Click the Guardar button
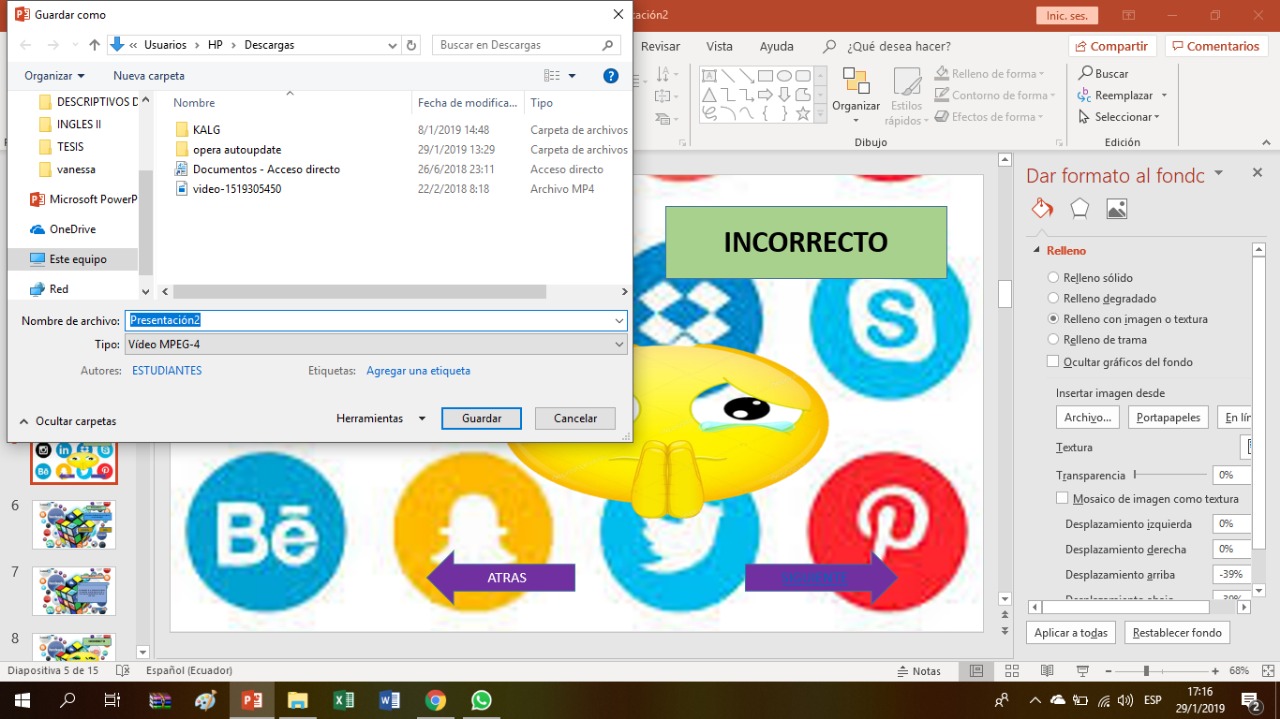 481,418
